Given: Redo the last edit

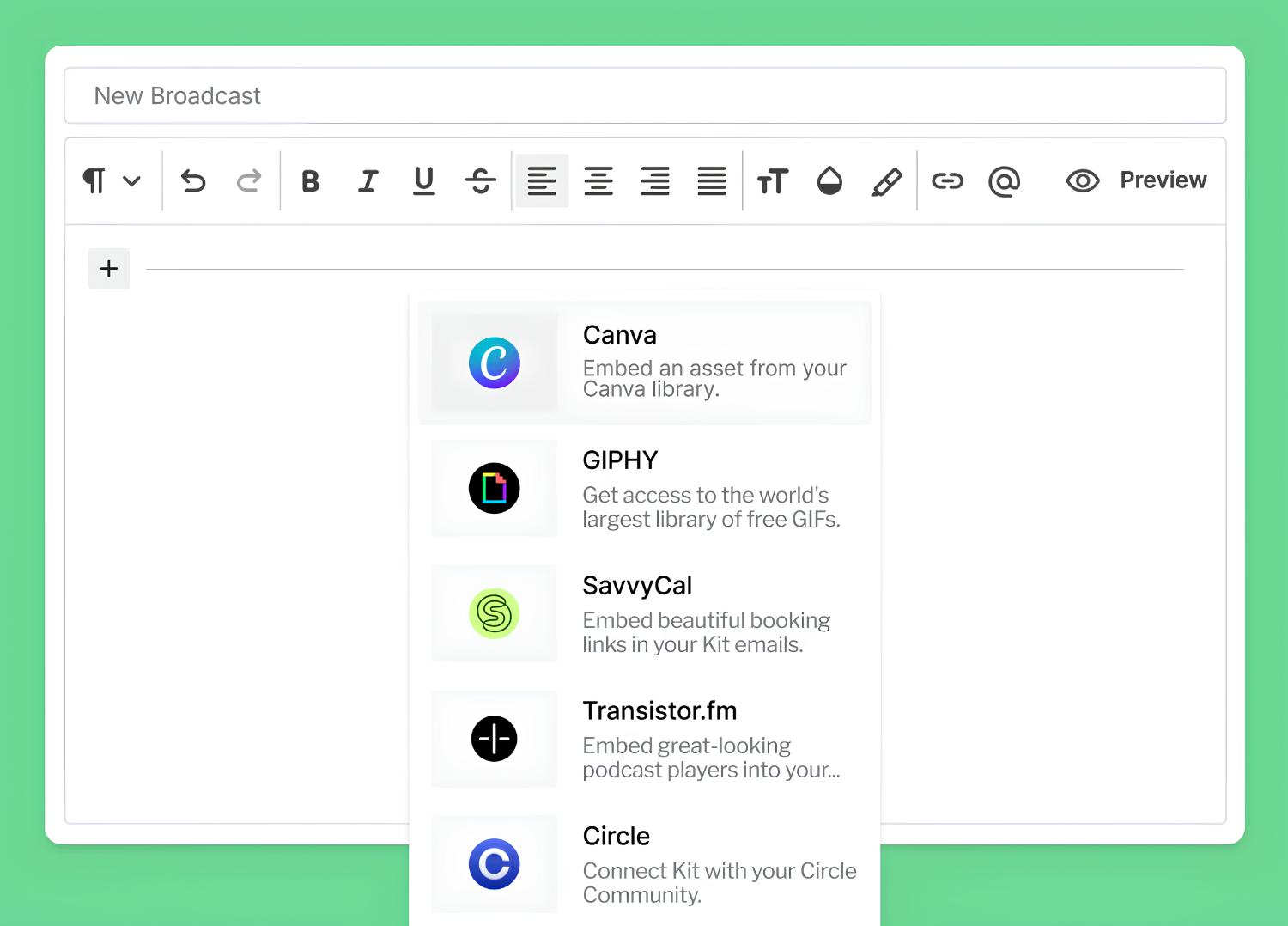Looking at the screenshot, I should (x=249, y=181).
